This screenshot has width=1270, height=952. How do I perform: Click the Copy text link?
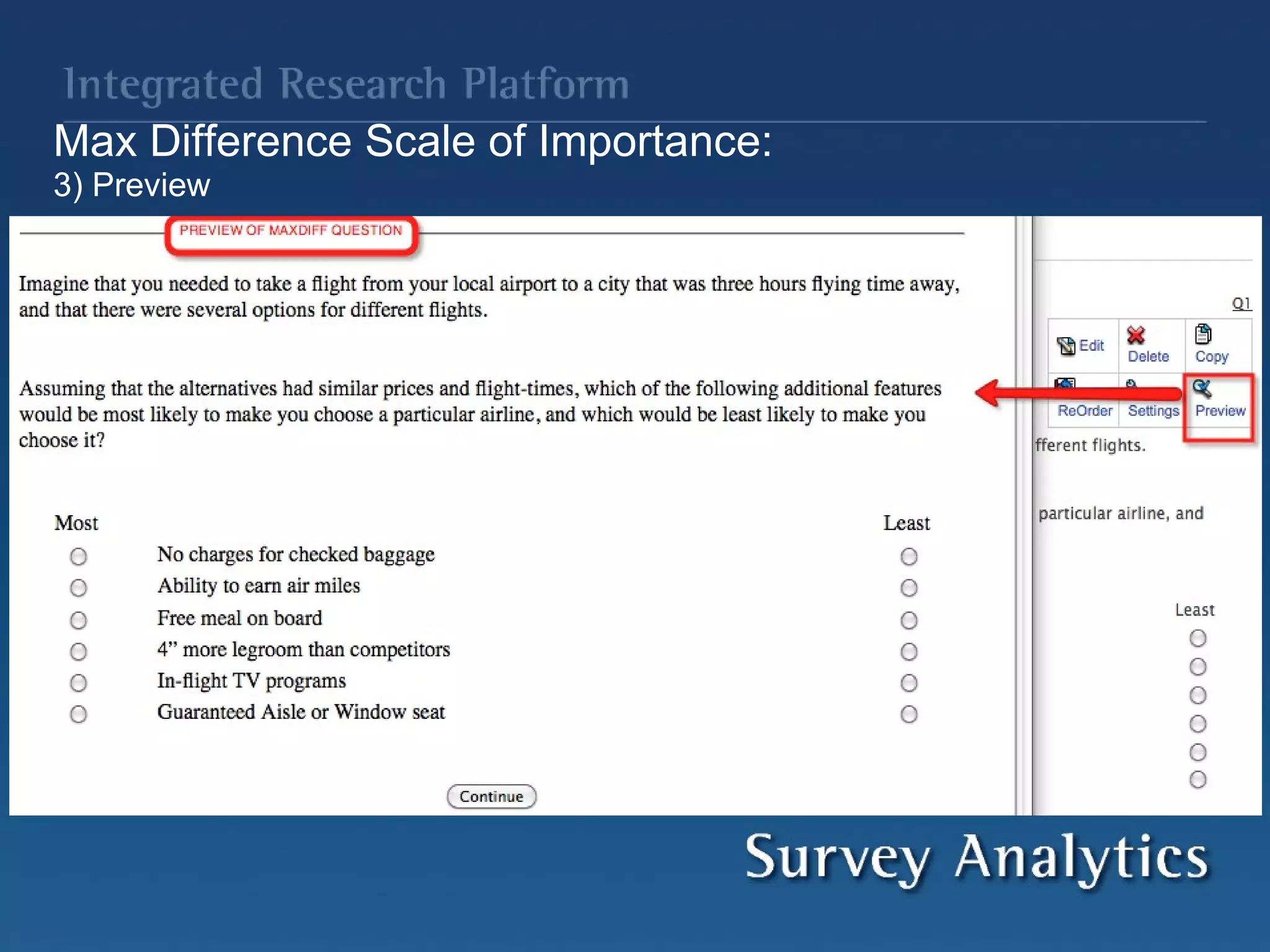(1212, 356)
